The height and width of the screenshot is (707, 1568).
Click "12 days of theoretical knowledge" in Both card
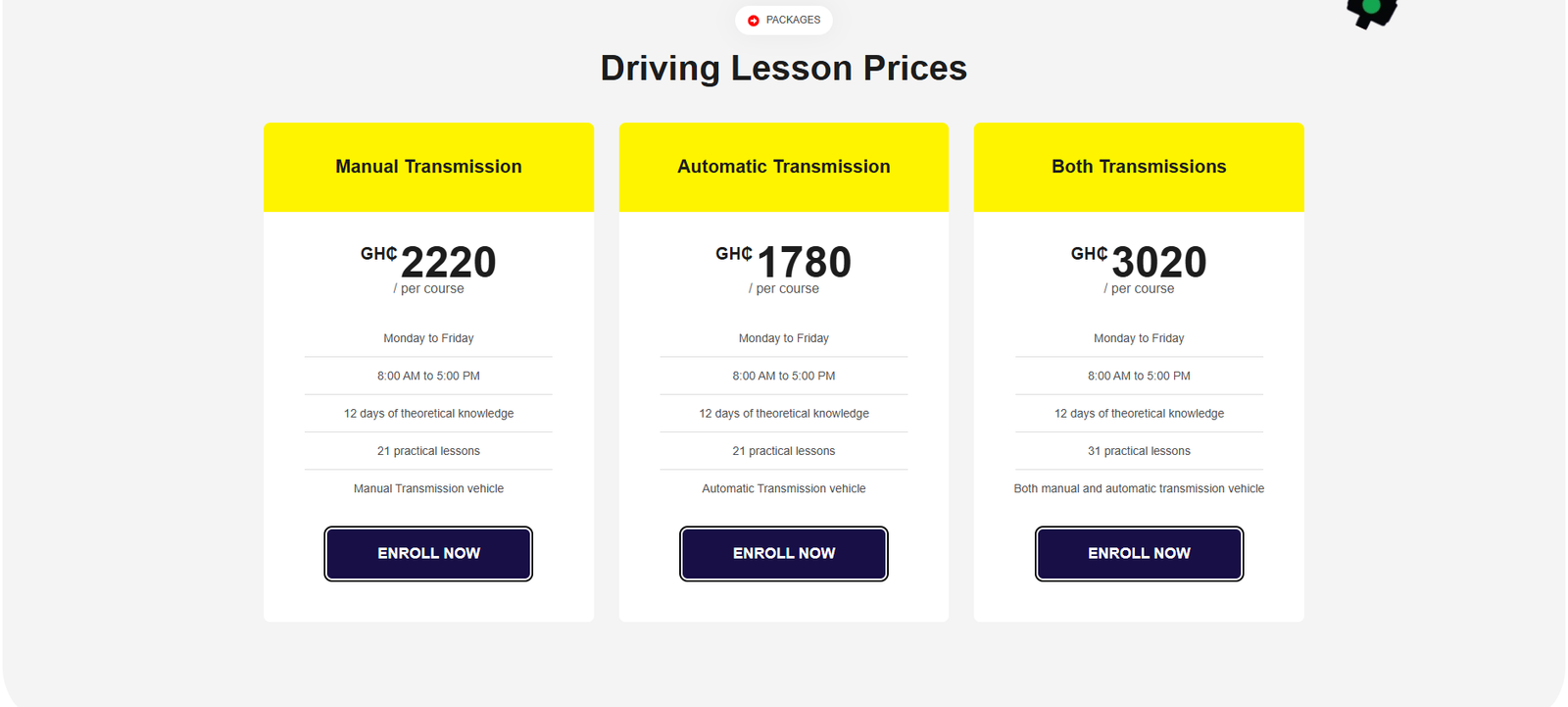pyautogui.click(x=1139, y=414)
